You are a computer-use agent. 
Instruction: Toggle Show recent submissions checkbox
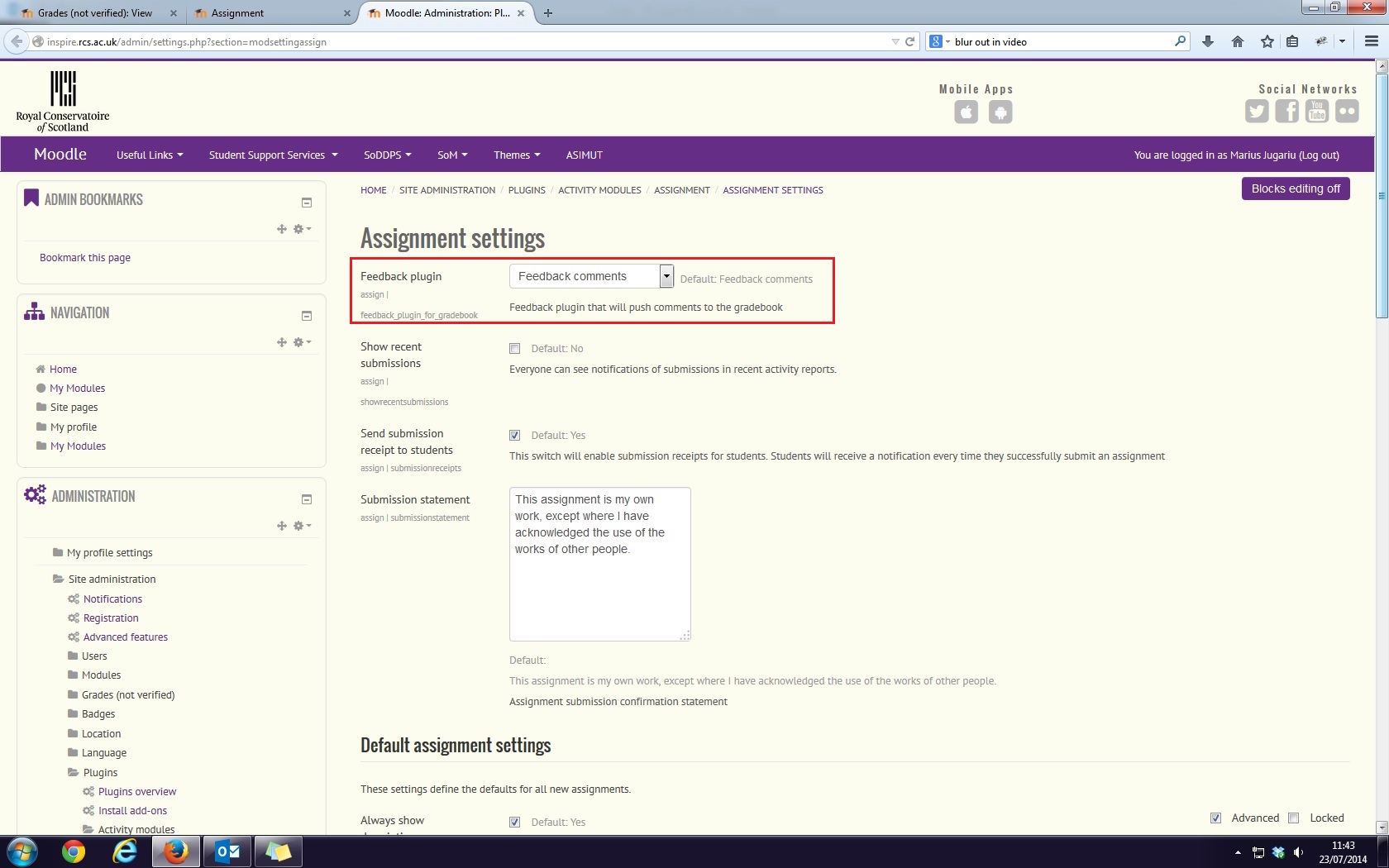point(514,349)
